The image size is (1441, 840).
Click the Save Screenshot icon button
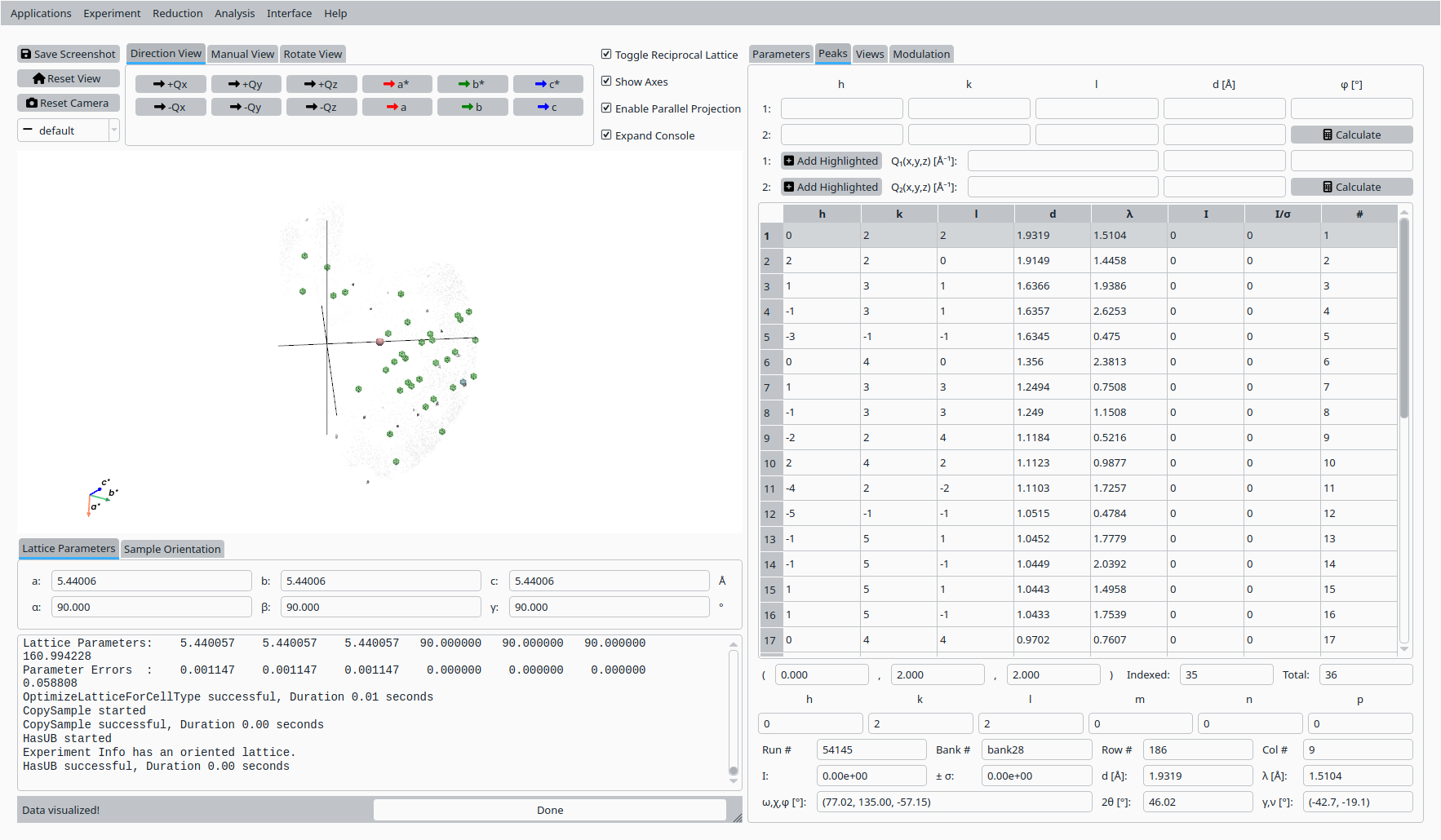tap(69, 54)
